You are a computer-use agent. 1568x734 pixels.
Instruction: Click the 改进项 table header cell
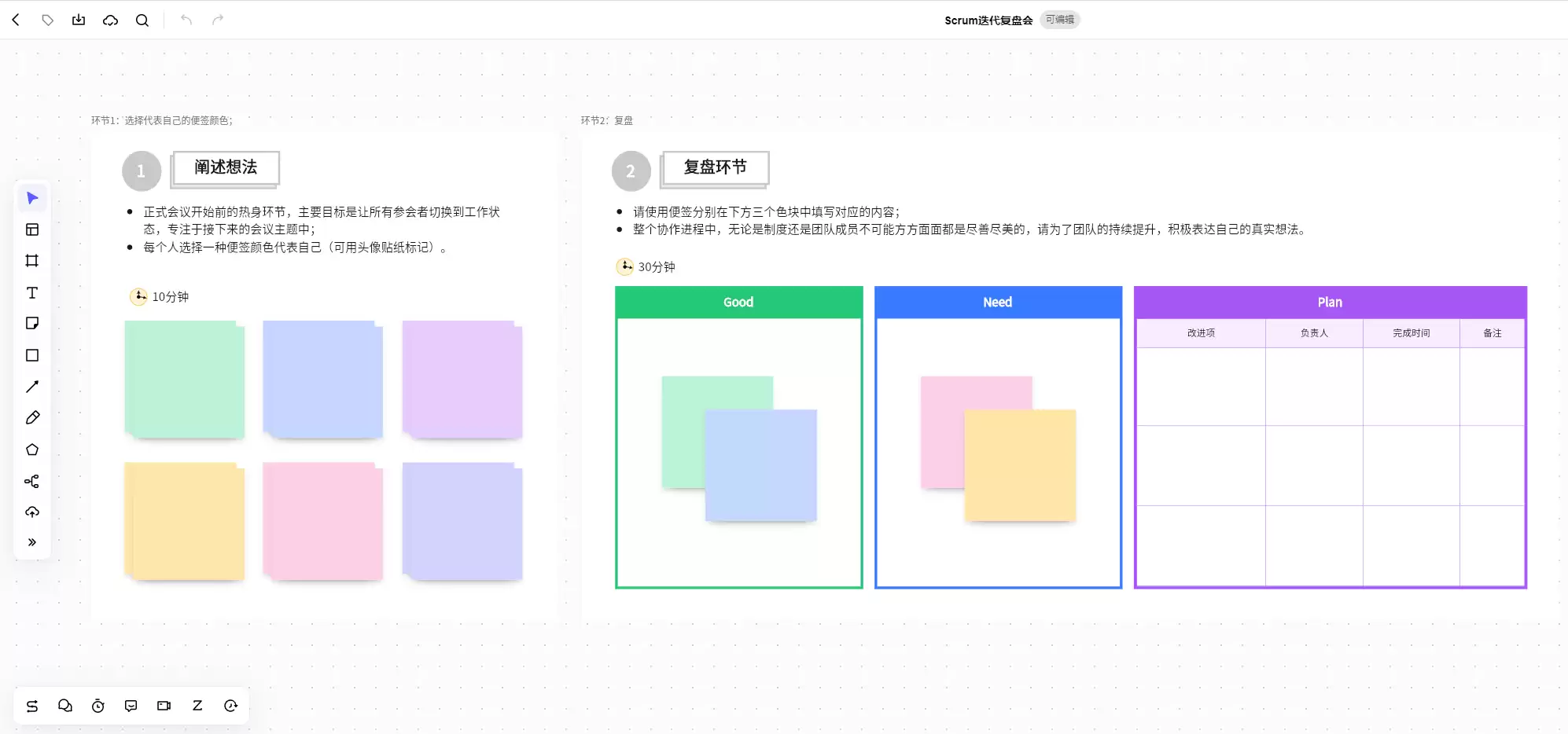click(x=1201, y=333)
